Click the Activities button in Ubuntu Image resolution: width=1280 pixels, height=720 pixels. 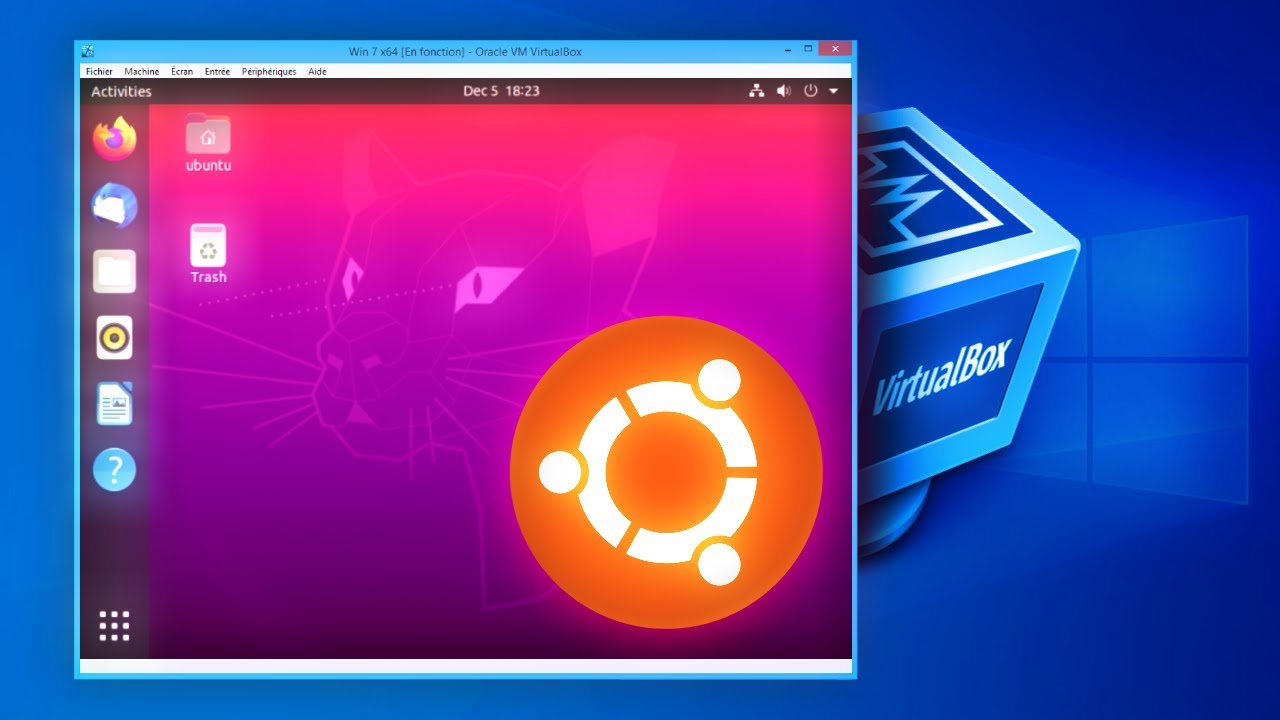click(x=121, y=91)
